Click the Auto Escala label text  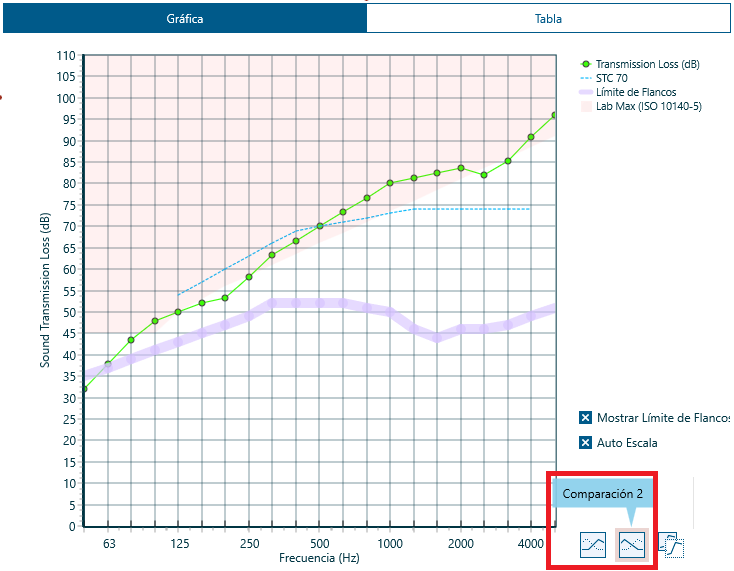point(627,443)
